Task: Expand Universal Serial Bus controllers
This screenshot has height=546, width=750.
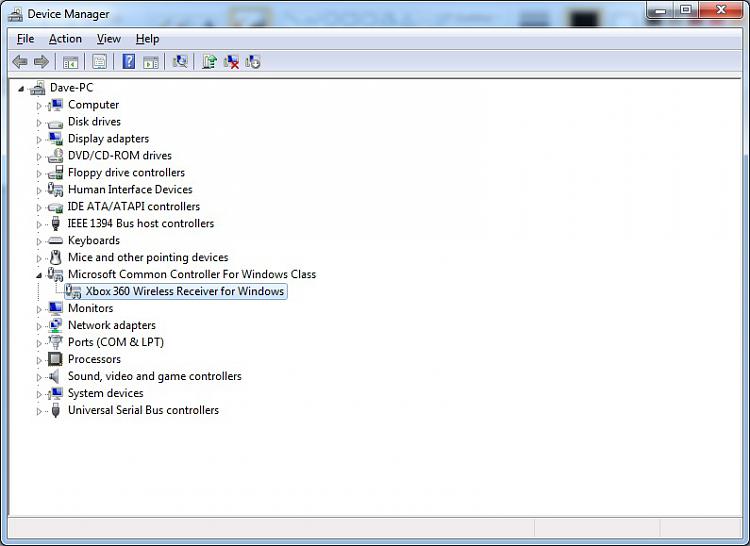Action: (39, 411)
